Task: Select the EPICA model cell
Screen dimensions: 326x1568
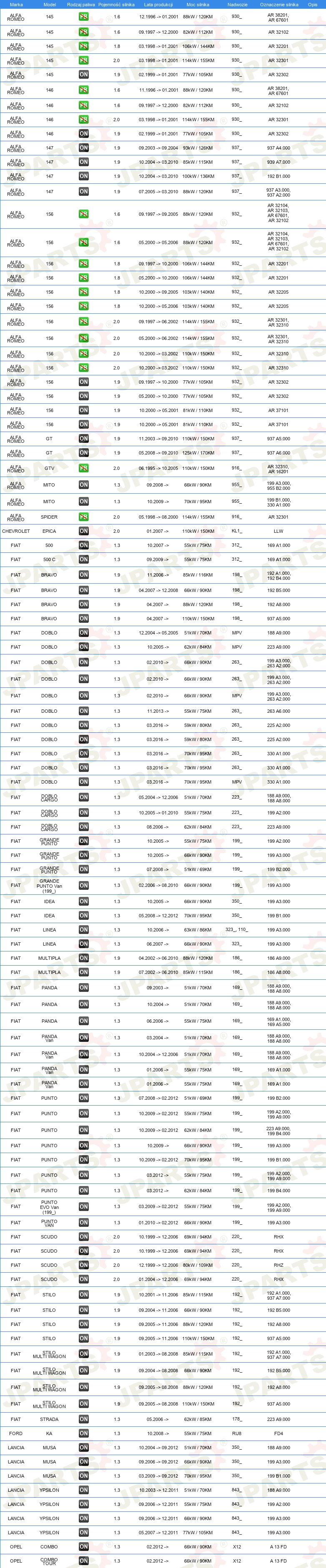Action: click(49, 532)
